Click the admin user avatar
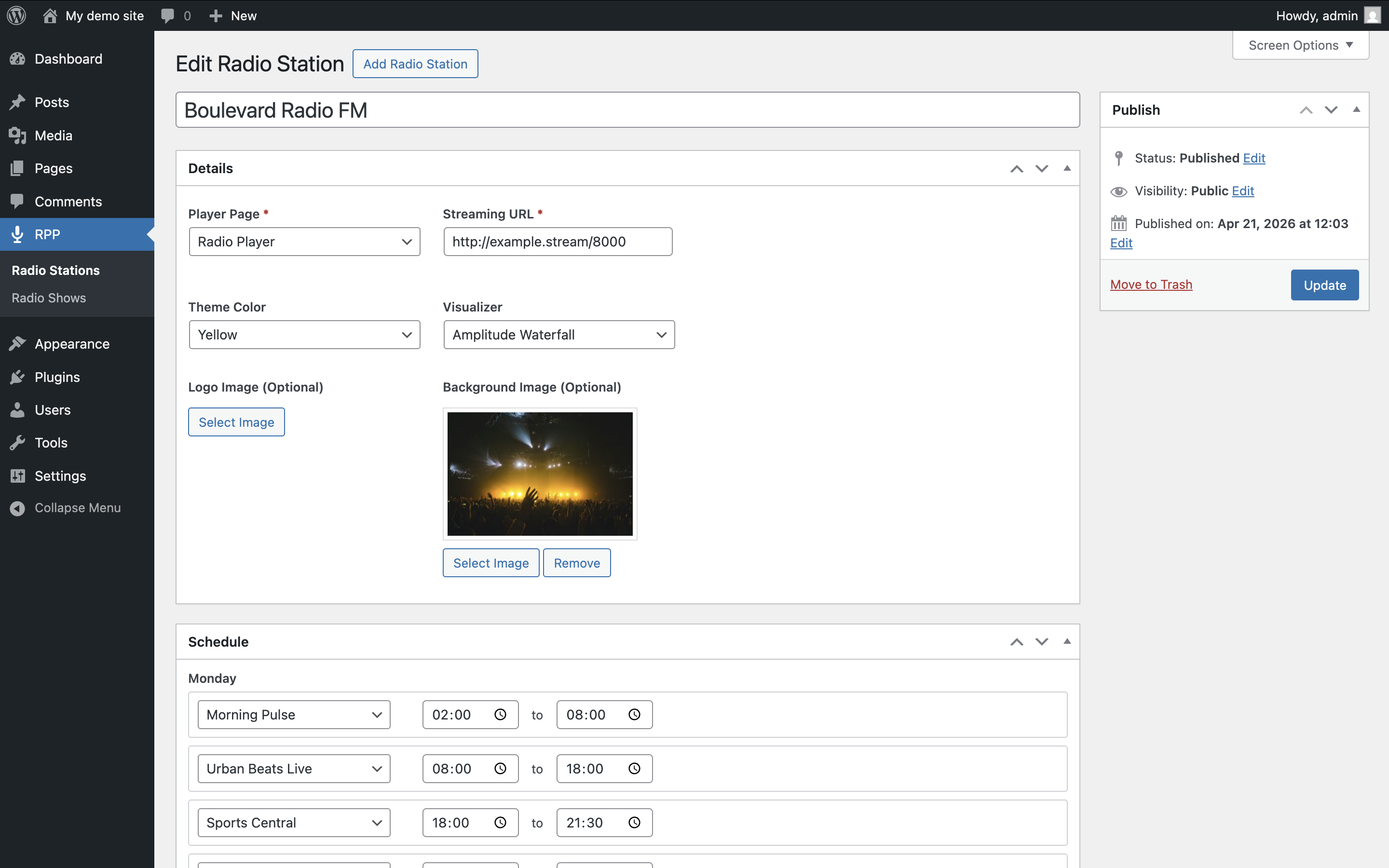 [1372, 15]
